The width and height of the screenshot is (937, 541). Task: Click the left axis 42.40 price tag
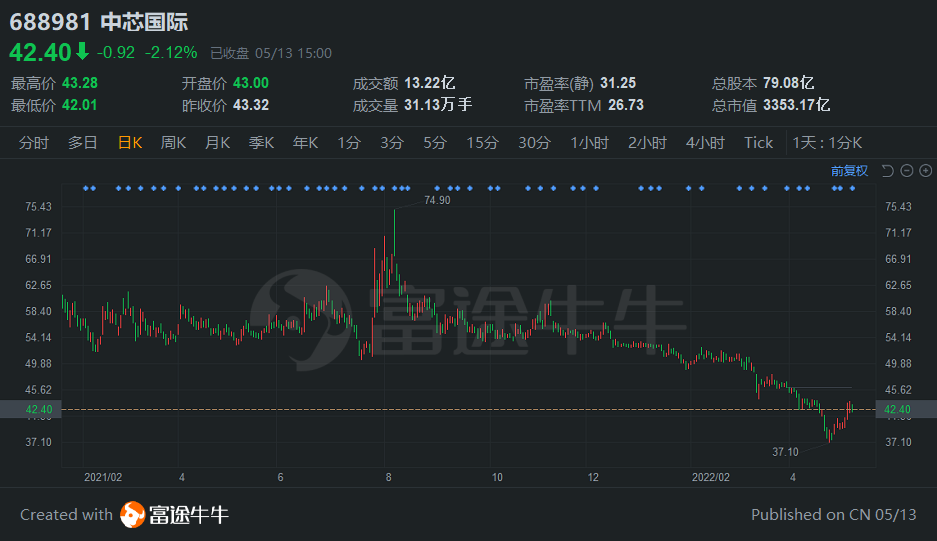[x=30, y=409]
